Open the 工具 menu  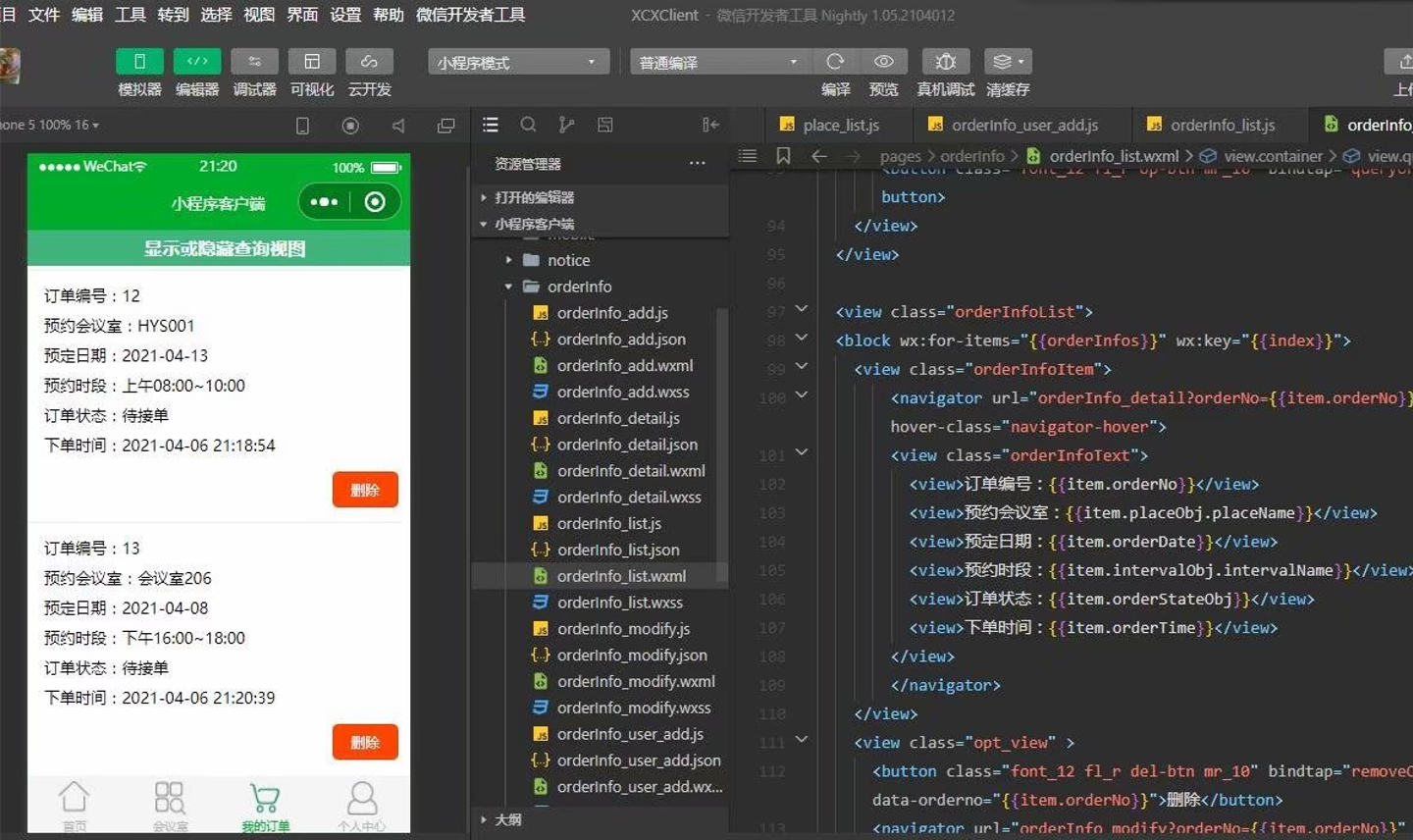131,15
